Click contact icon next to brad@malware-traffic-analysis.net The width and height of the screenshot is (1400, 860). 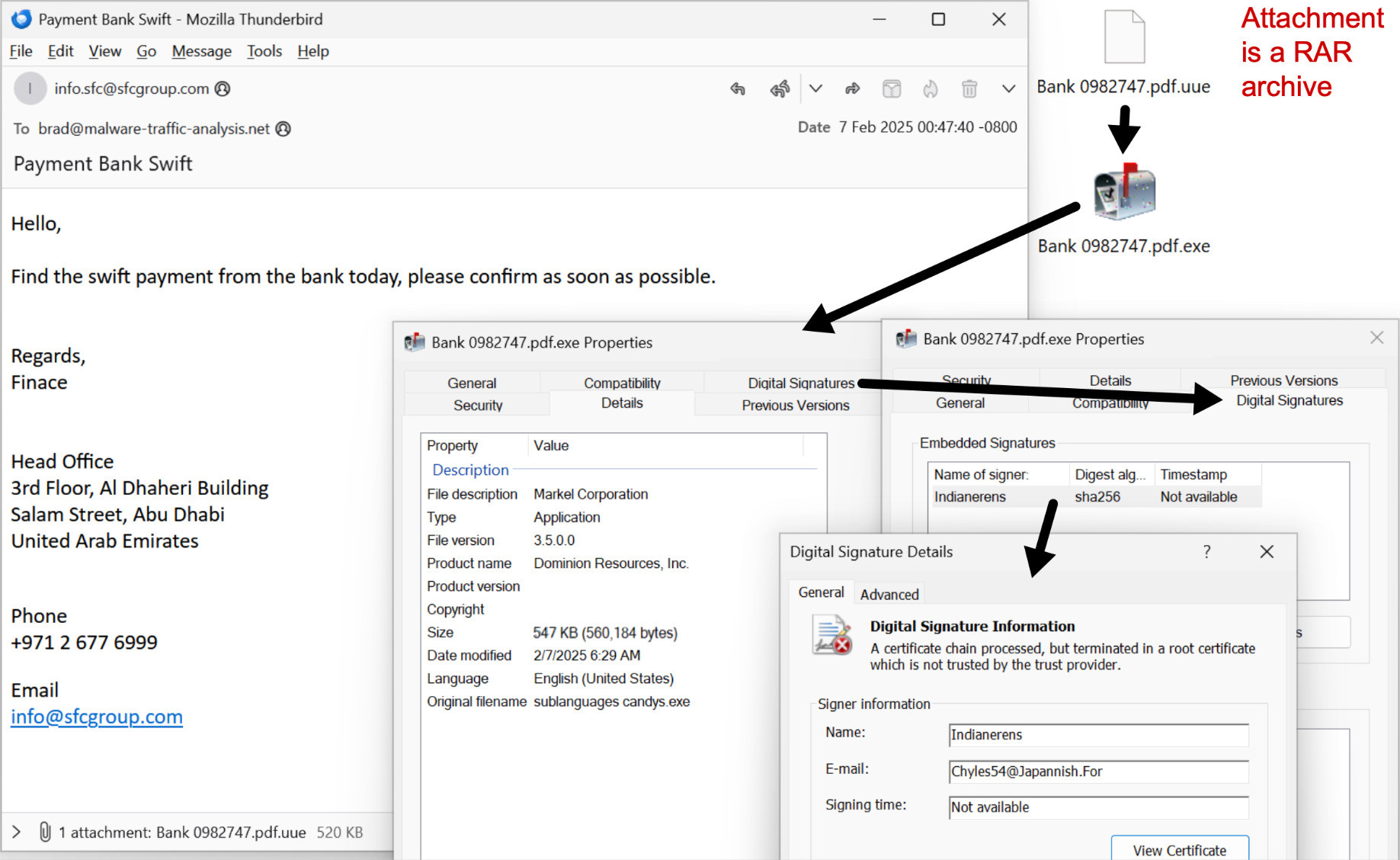pyautogui.click(x=283, y=129)
